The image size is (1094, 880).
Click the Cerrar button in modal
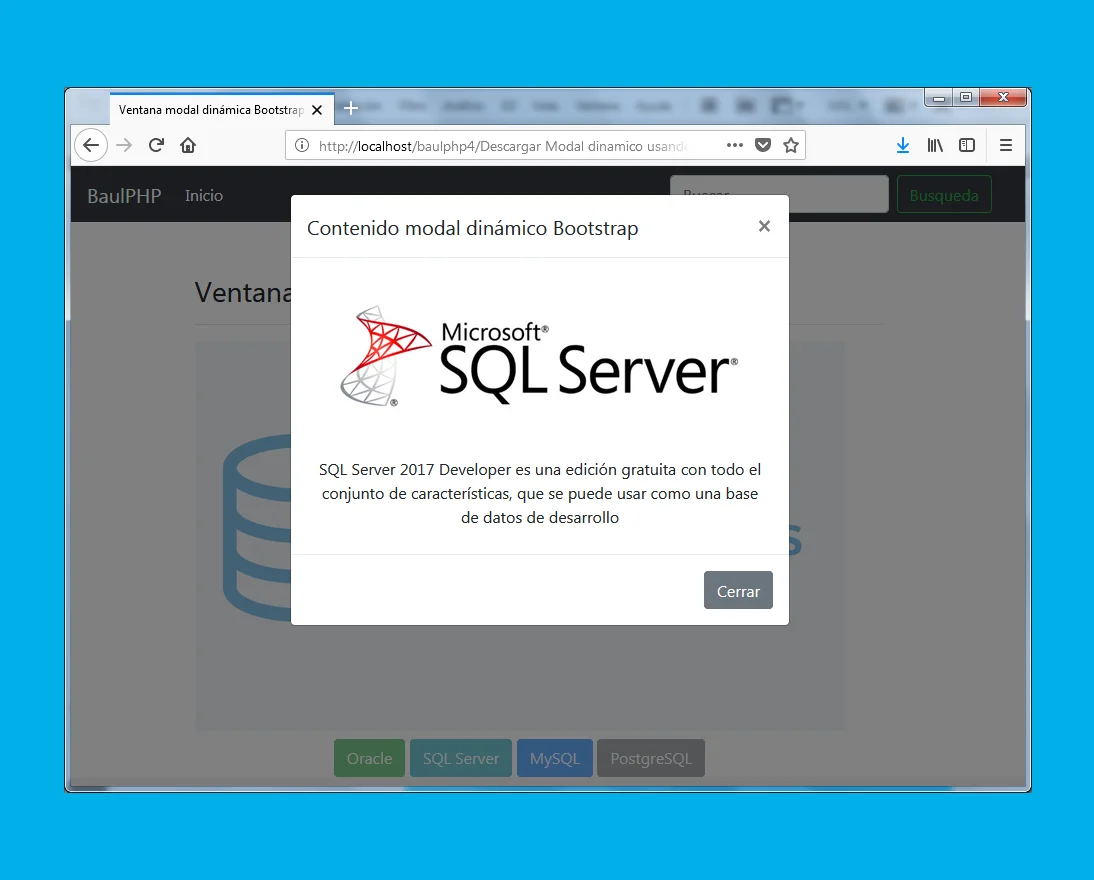(x=738, y=590)
